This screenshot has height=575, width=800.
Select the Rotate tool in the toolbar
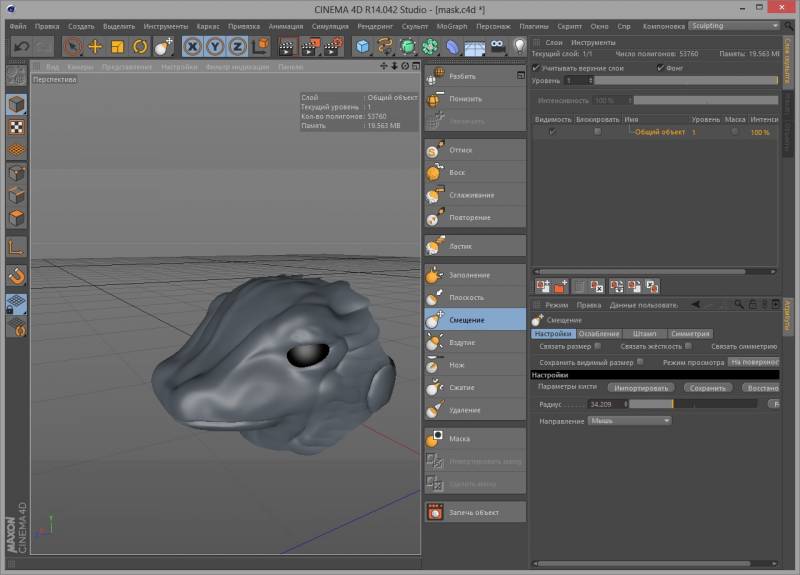(140, 47)
